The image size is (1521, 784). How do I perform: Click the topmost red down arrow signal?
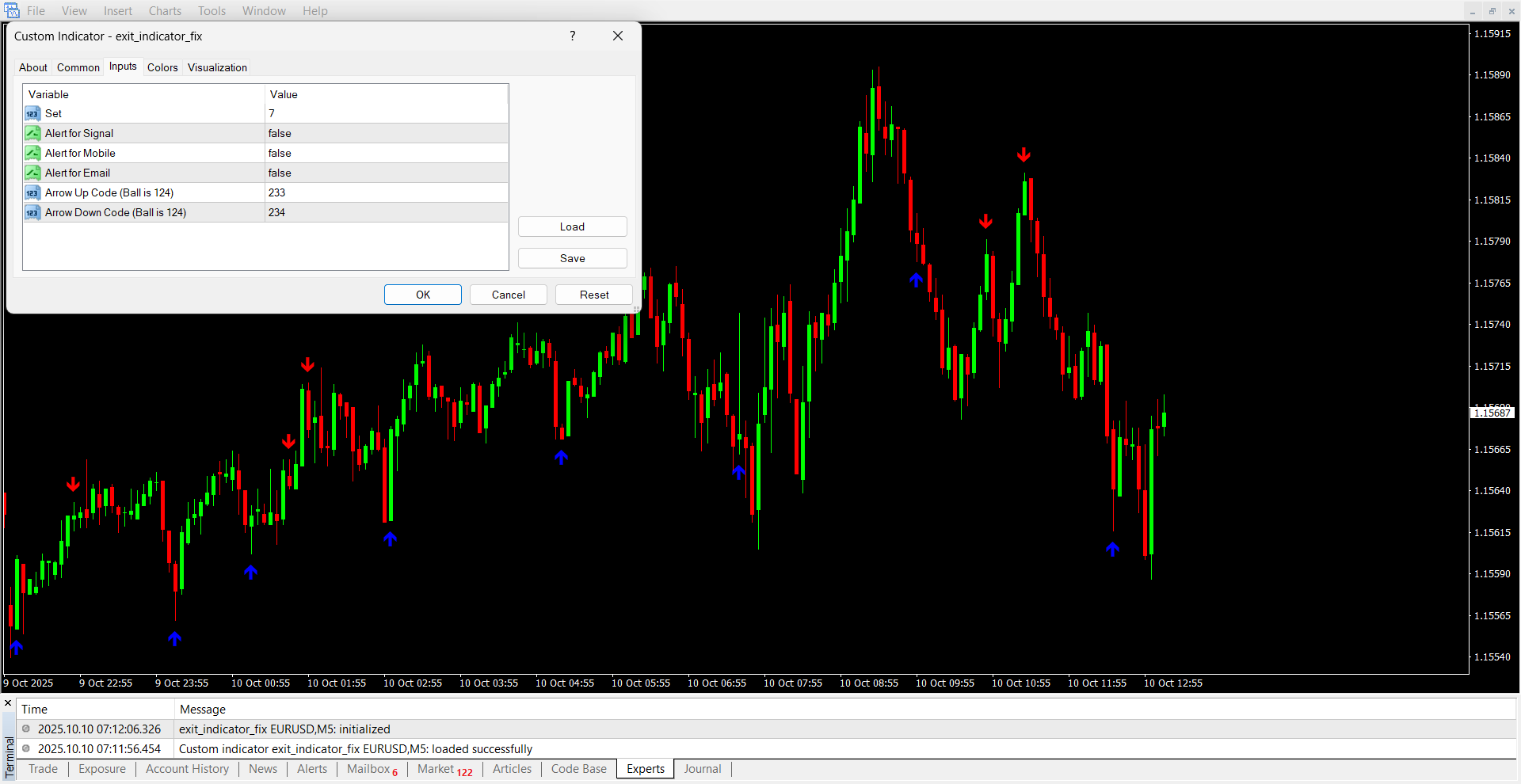tap(1024, 154)
